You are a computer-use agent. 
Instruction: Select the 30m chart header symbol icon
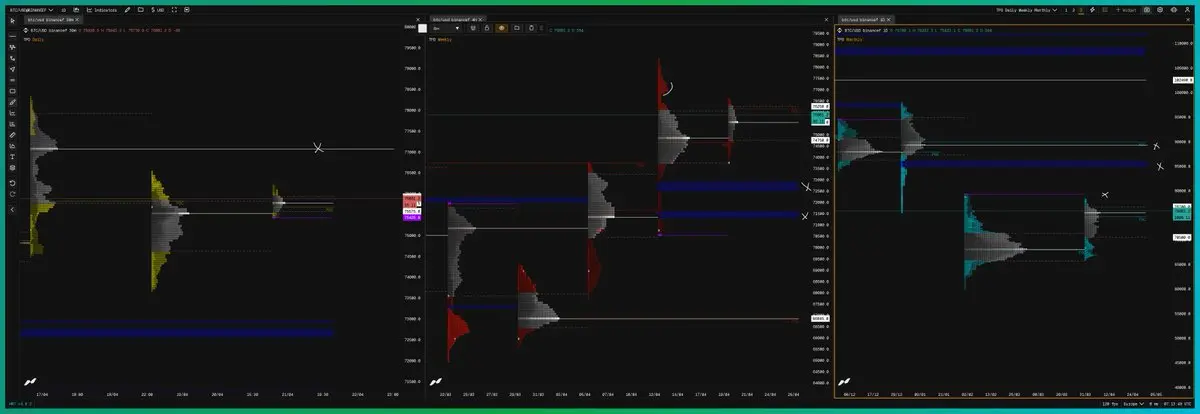click(26, 30)
